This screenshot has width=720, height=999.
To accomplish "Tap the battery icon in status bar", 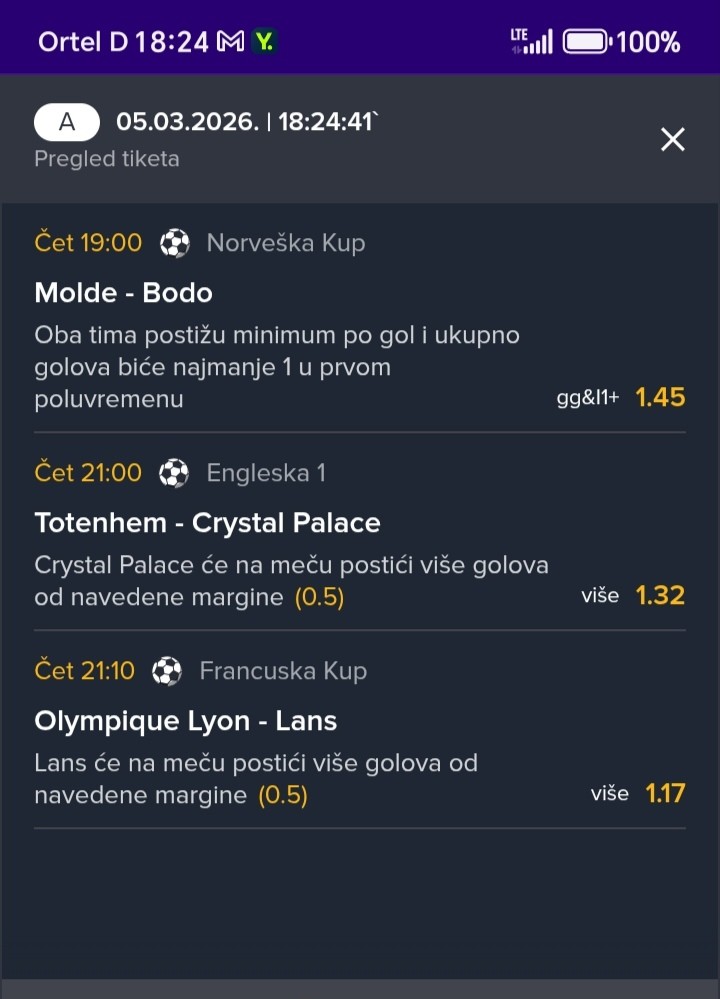I will coord(586,42).
